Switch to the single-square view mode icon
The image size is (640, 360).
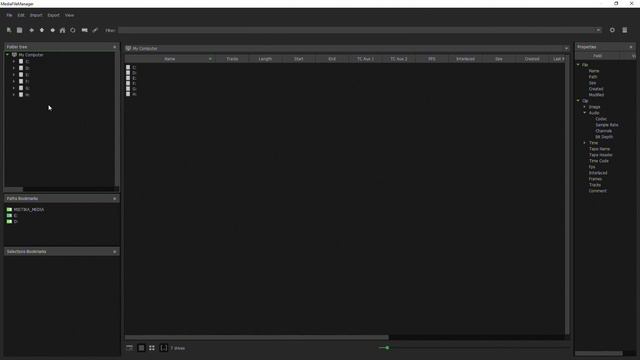coord(141,348)
